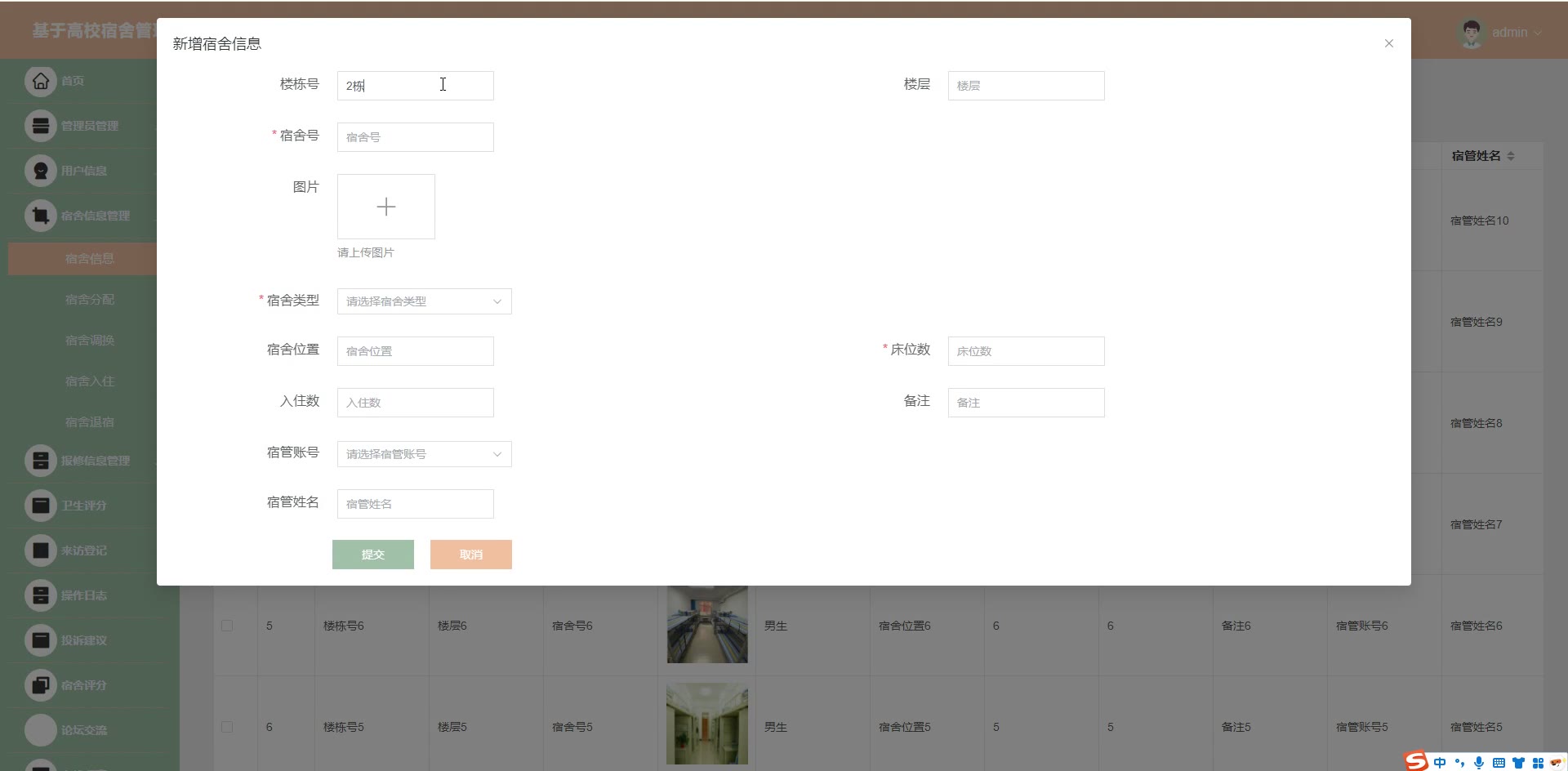Click the 宿舍号5 table cell
The height and width of the screenshot is (771, 1568).
pos(572,727)
